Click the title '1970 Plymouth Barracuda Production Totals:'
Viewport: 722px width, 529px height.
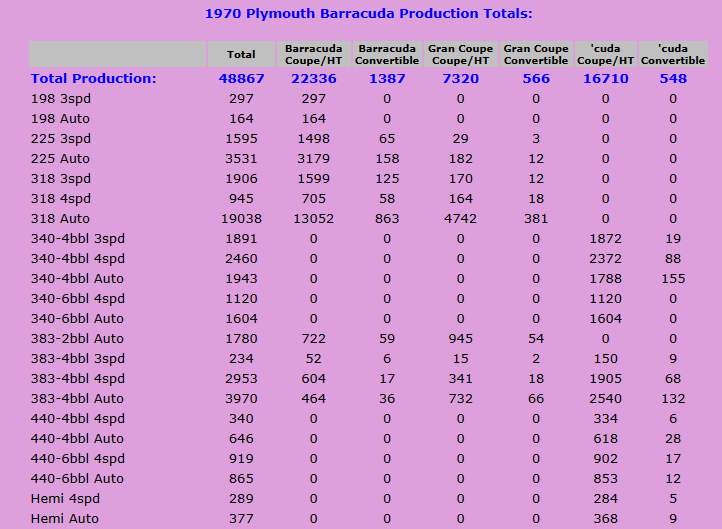pos(368,13)
